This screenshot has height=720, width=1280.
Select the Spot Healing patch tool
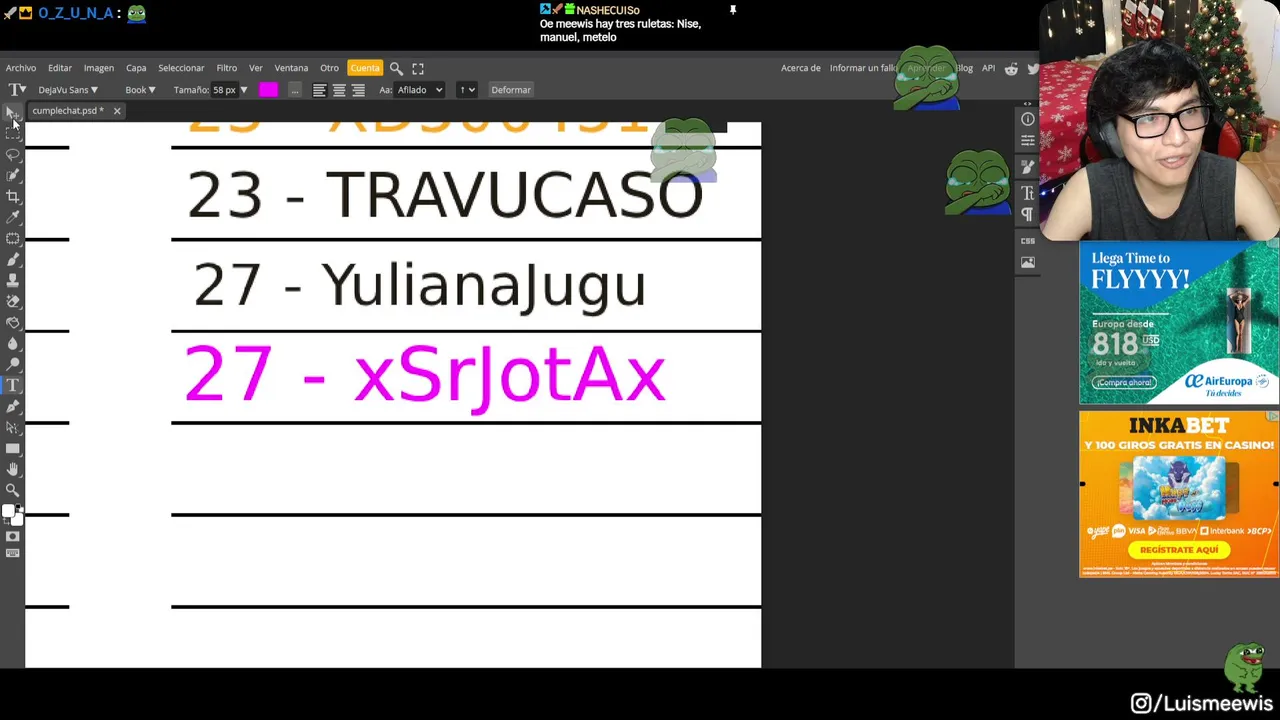click(x=12, y=239)
